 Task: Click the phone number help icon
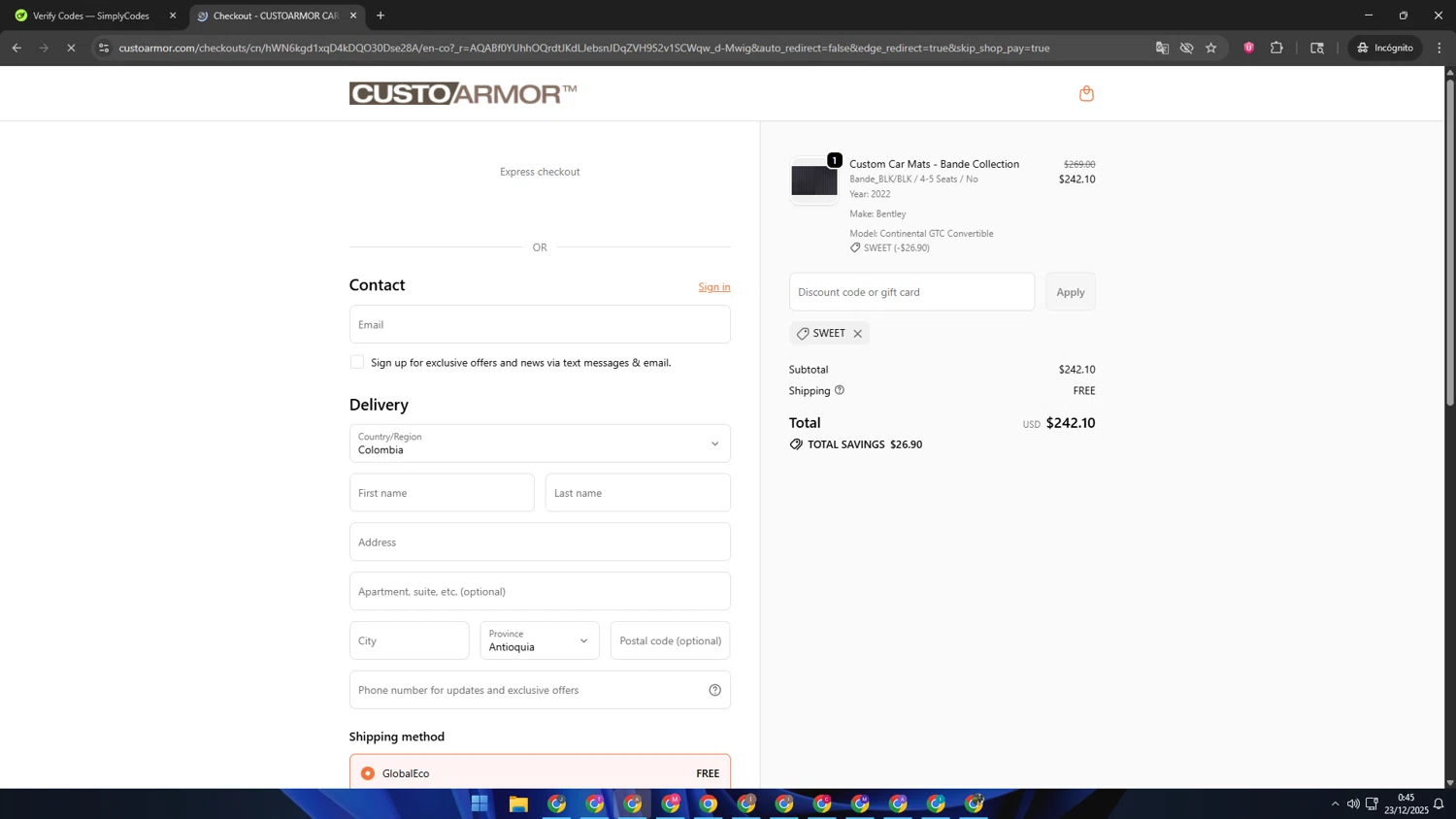pos(714,690)
